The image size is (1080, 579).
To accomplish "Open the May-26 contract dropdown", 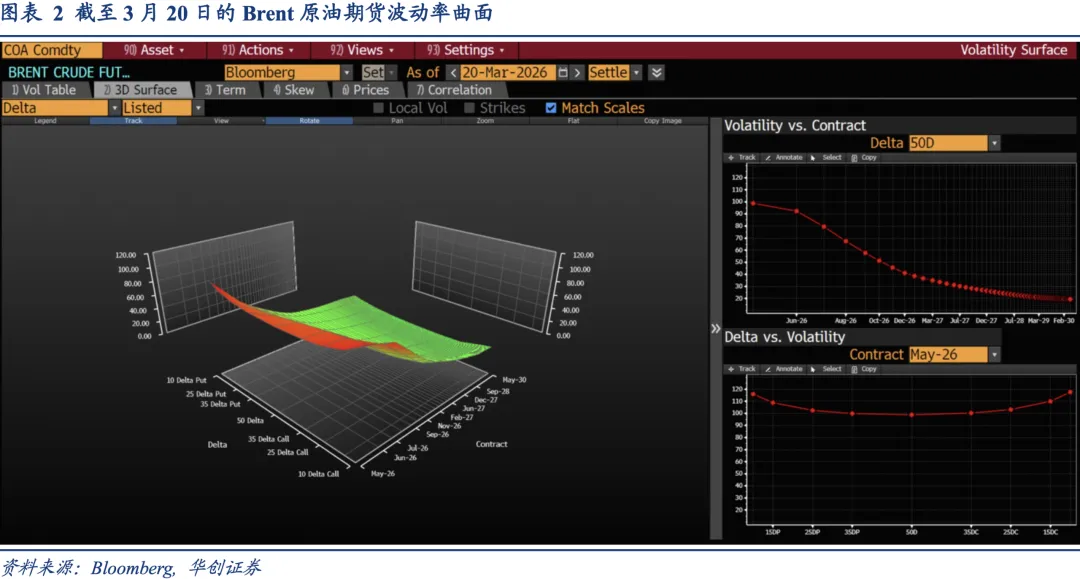I will pyautogui.click(x=994, y=355).
